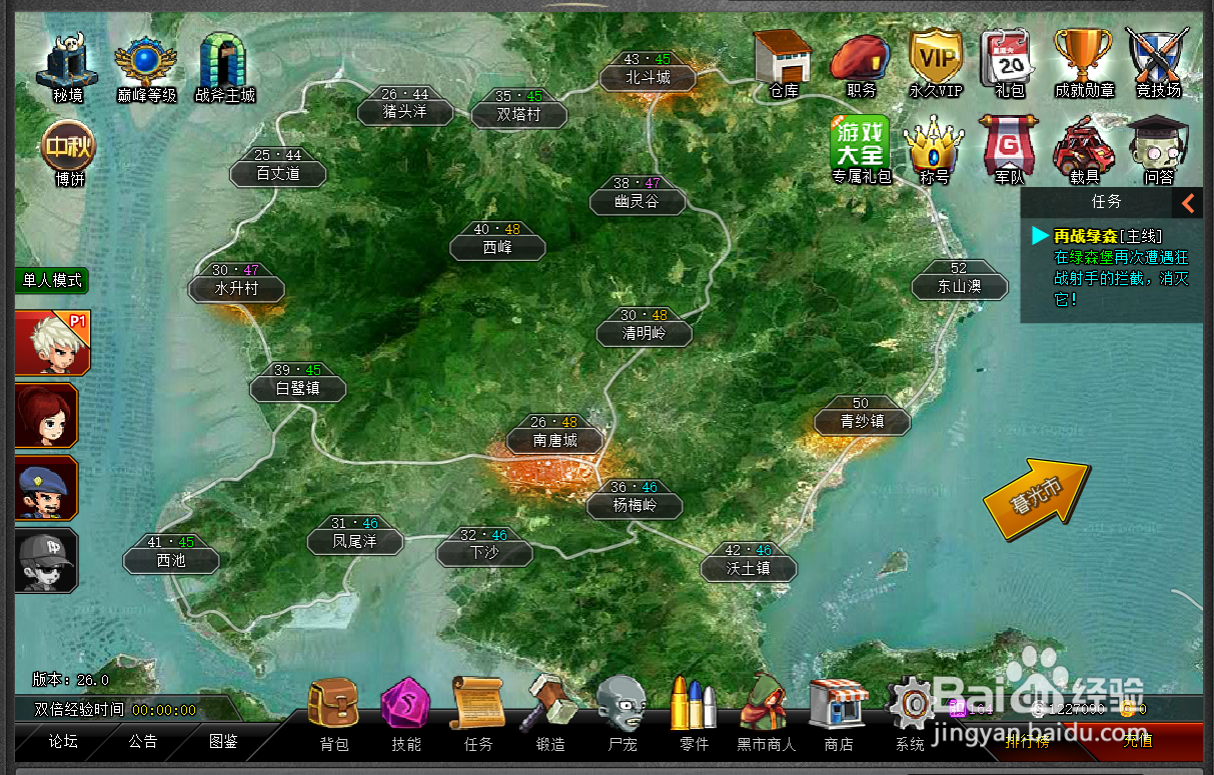This screenshot has height=775, width=1214.
Task: Open the 技能 skills icon
Action: (406, 715)
